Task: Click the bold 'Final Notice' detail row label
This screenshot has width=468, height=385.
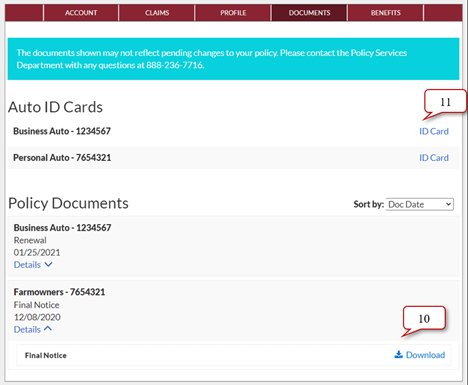Action: point(46,356)
